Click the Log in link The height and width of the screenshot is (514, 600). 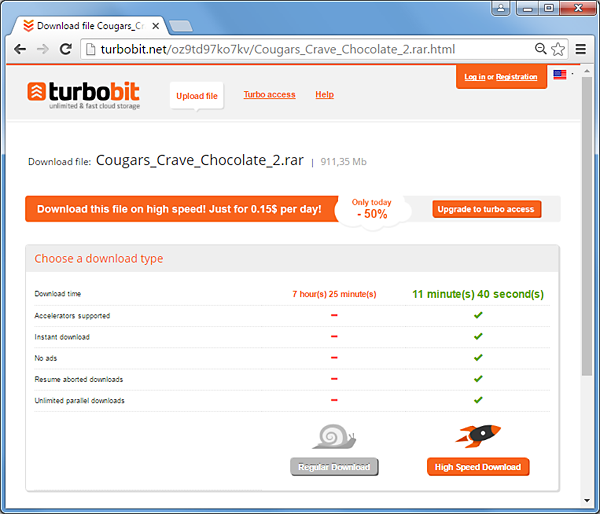point(474,77)
